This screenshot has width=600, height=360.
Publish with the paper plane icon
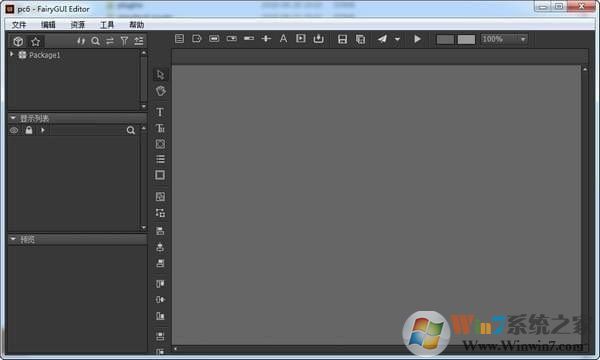[x=382, y=39]
